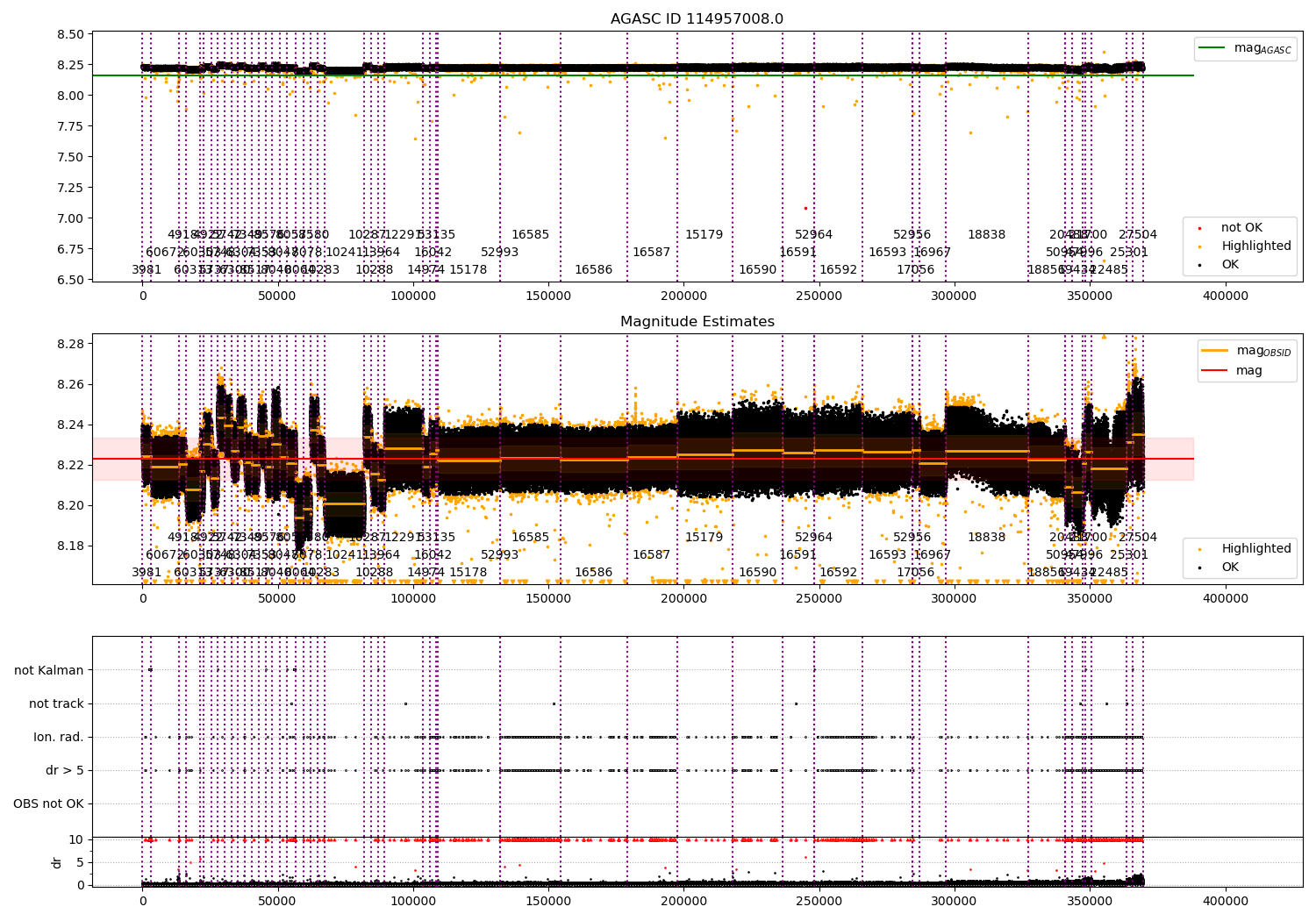Click the obsid label '18838' in the top plot

tap(986, 235)
